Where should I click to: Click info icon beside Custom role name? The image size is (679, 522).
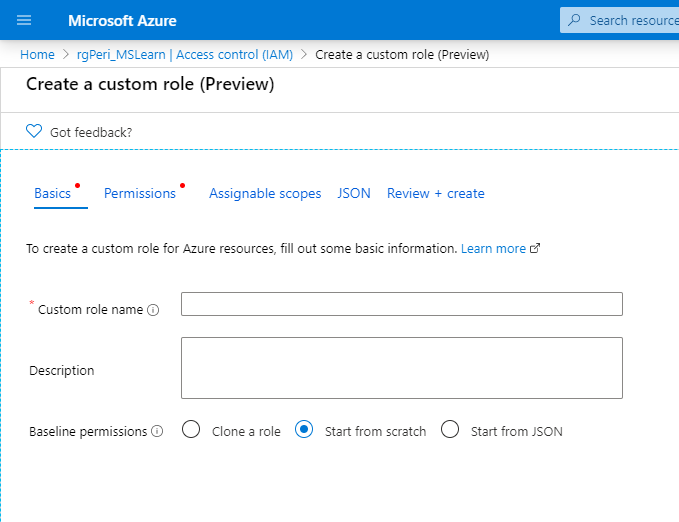(x=153, y=310)
